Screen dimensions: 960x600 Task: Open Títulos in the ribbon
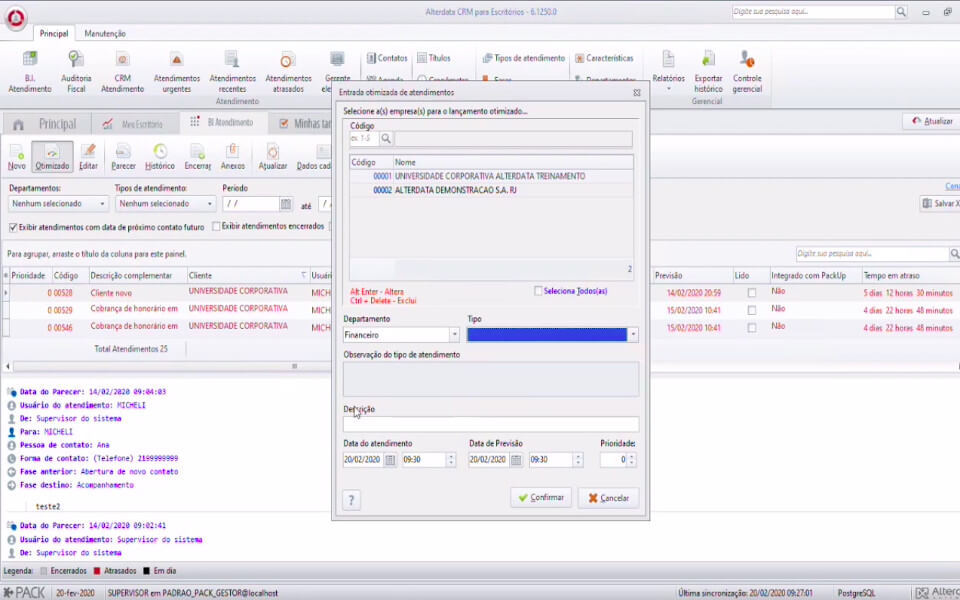[433, 58]
